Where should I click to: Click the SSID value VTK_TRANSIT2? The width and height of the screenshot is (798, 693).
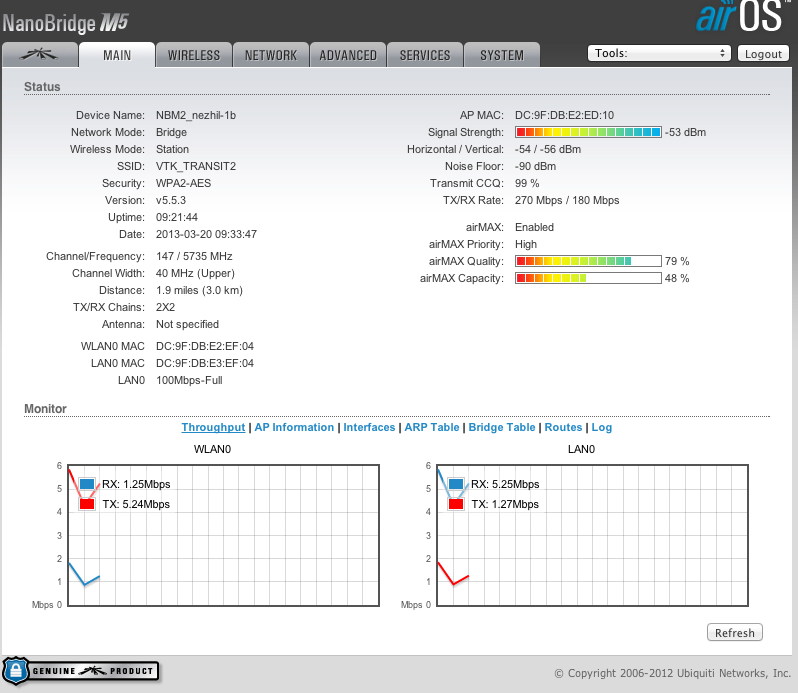196,166
